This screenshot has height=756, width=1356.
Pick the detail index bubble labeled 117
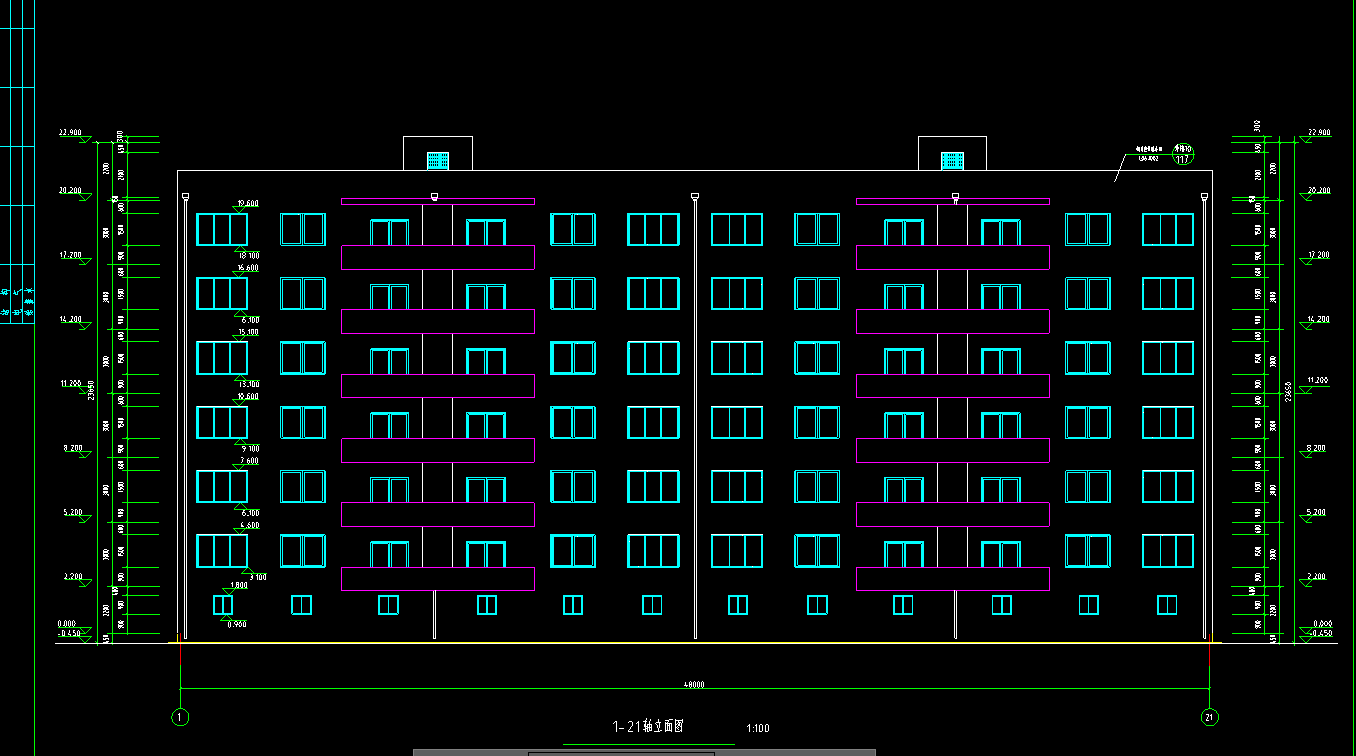coord(1182,155)
